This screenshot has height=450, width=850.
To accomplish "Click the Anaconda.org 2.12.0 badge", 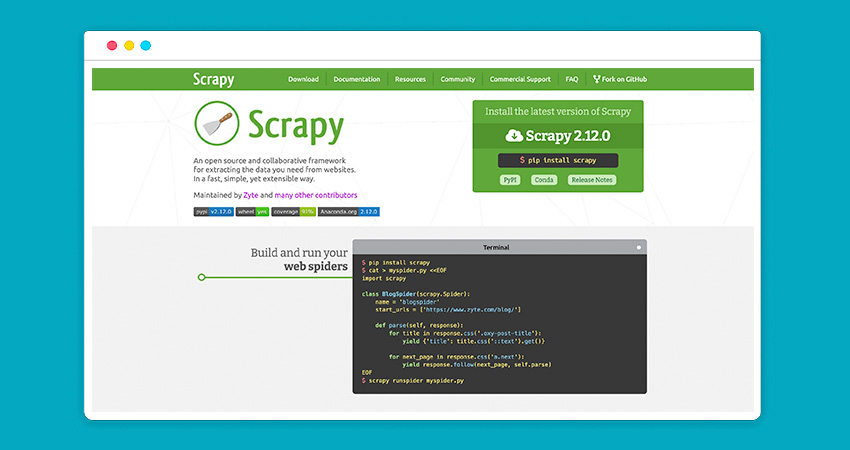I will (x=349, y=212).
